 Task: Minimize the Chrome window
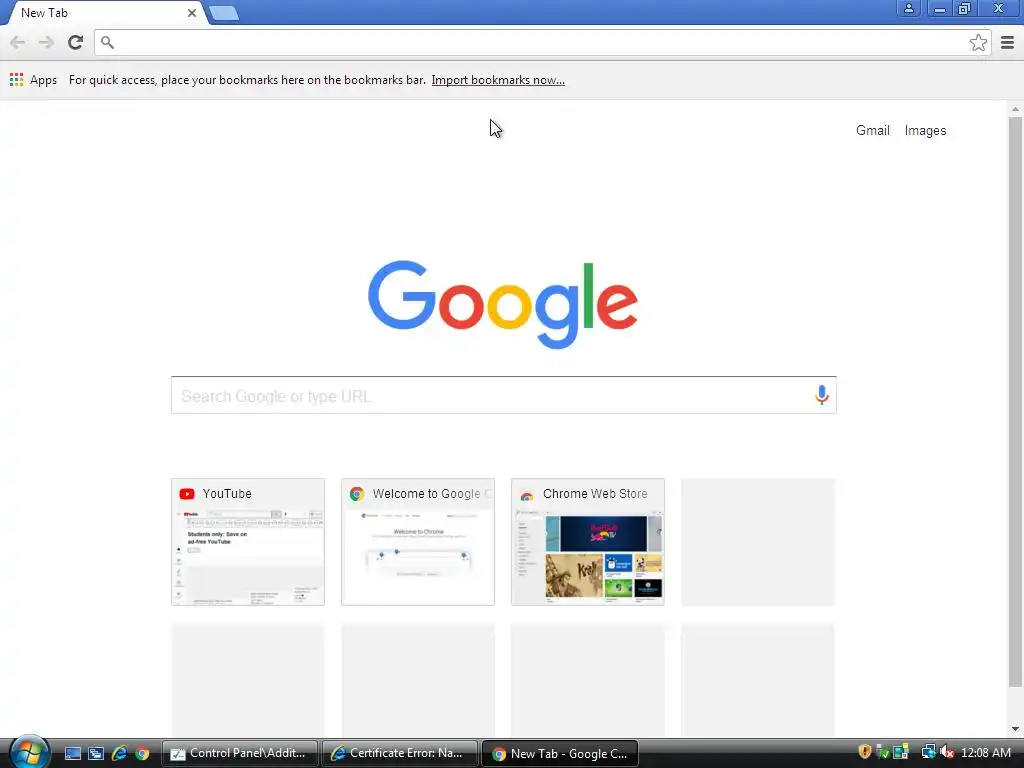click(939, 8)
